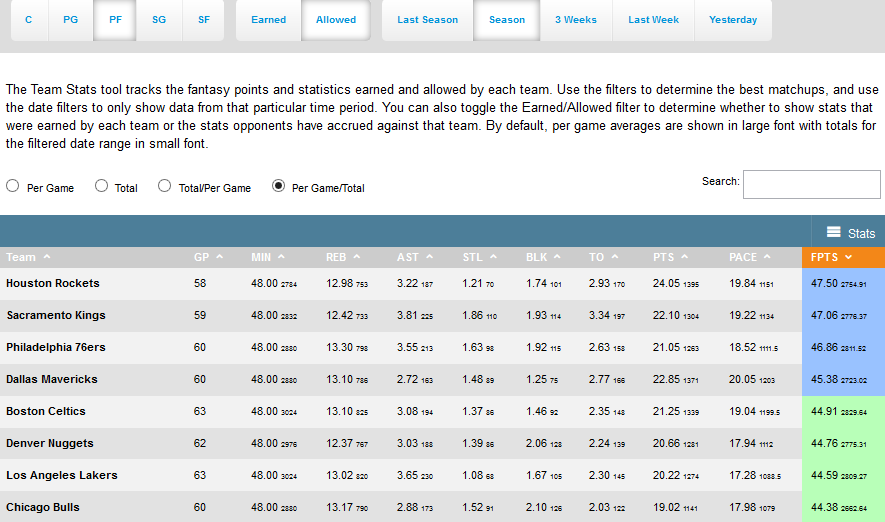Click Chicago Bulls PTS value 19.02
Image resolution: width=885 pixels, height=522 pixels.
tap(666, 507)
